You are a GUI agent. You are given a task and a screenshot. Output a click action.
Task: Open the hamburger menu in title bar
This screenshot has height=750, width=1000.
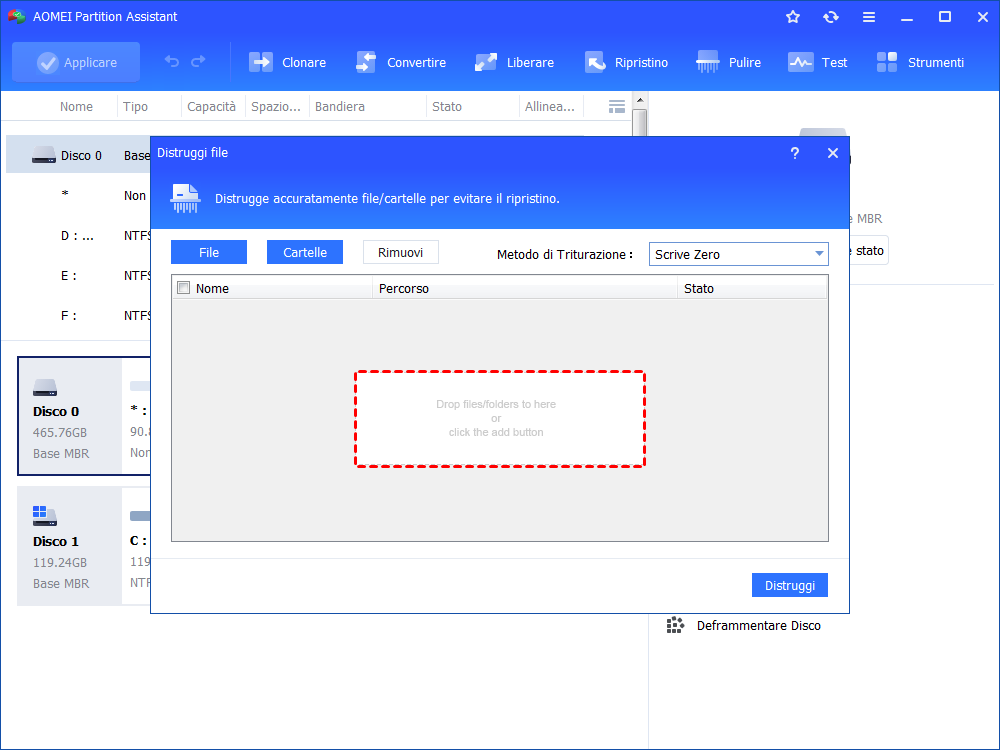[869, 17]
